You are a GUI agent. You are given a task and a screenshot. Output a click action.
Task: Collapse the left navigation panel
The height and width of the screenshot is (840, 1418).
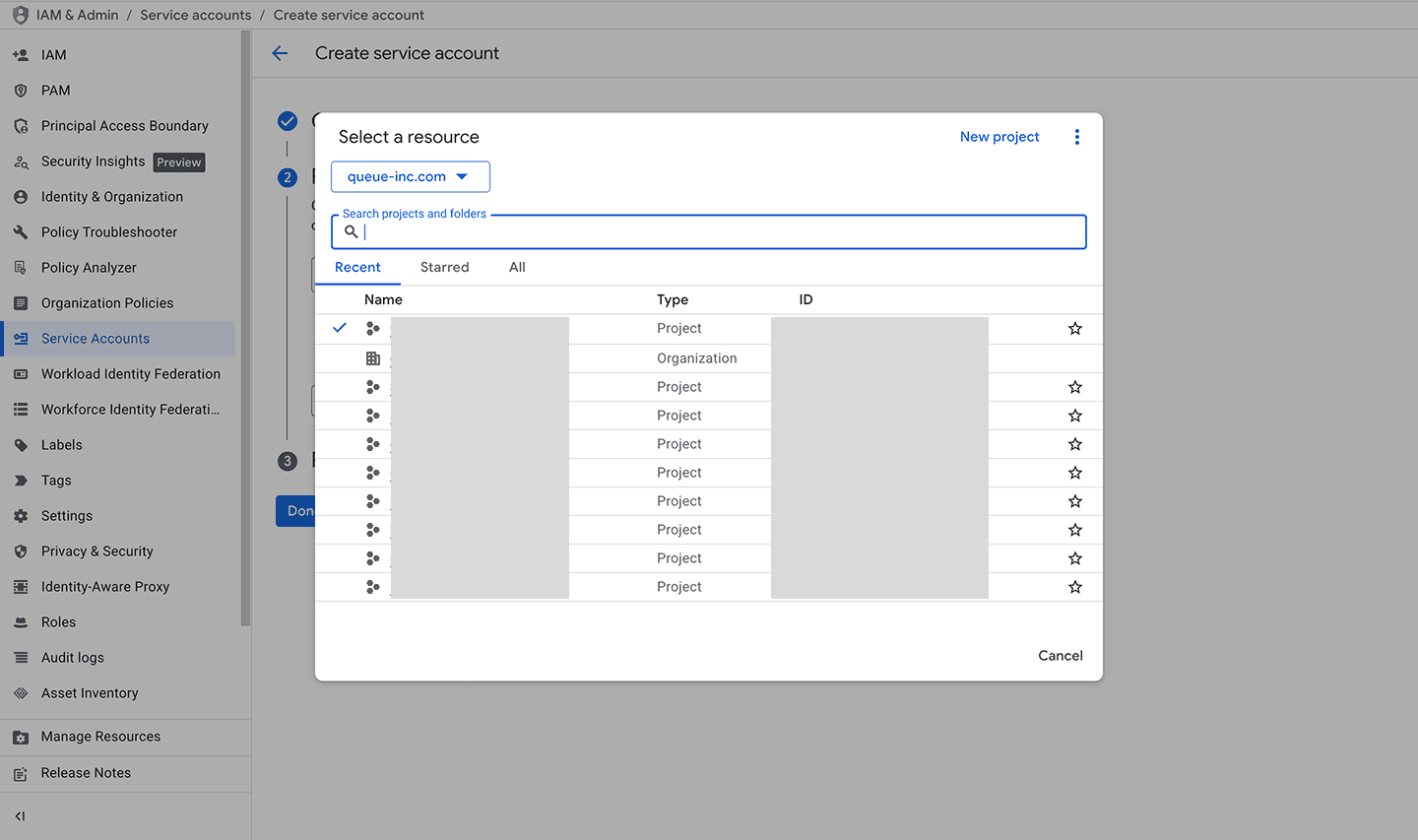(22, 815)
